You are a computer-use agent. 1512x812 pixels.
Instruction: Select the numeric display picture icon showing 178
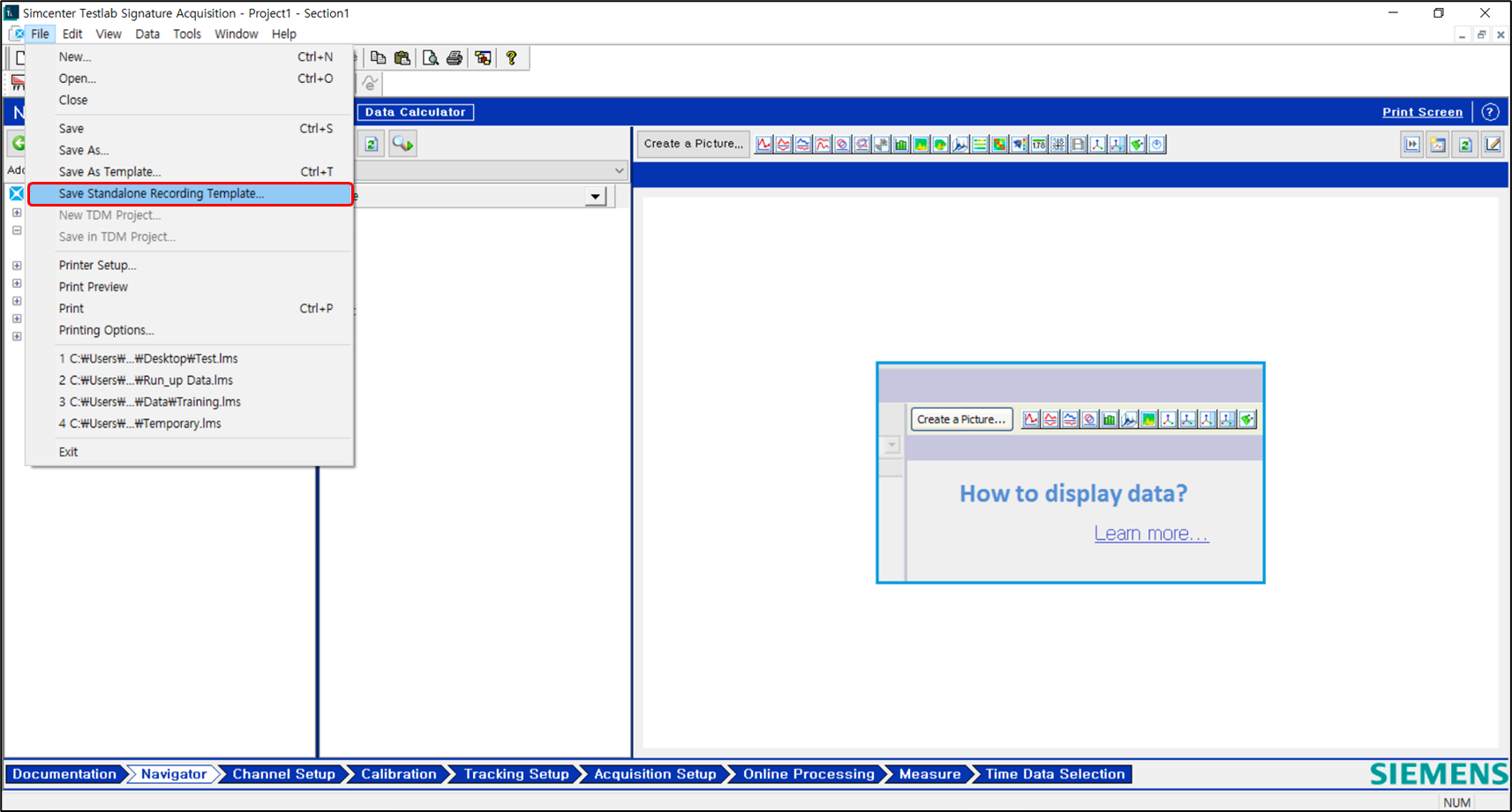pyautogui.click(x=1039, y=144)
